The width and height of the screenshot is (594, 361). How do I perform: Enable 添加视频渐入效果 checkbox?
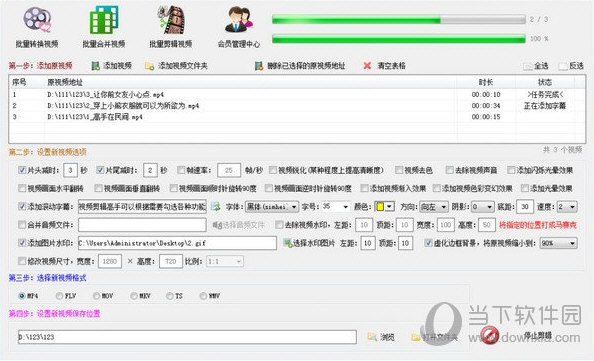click(x=364, y=188)
